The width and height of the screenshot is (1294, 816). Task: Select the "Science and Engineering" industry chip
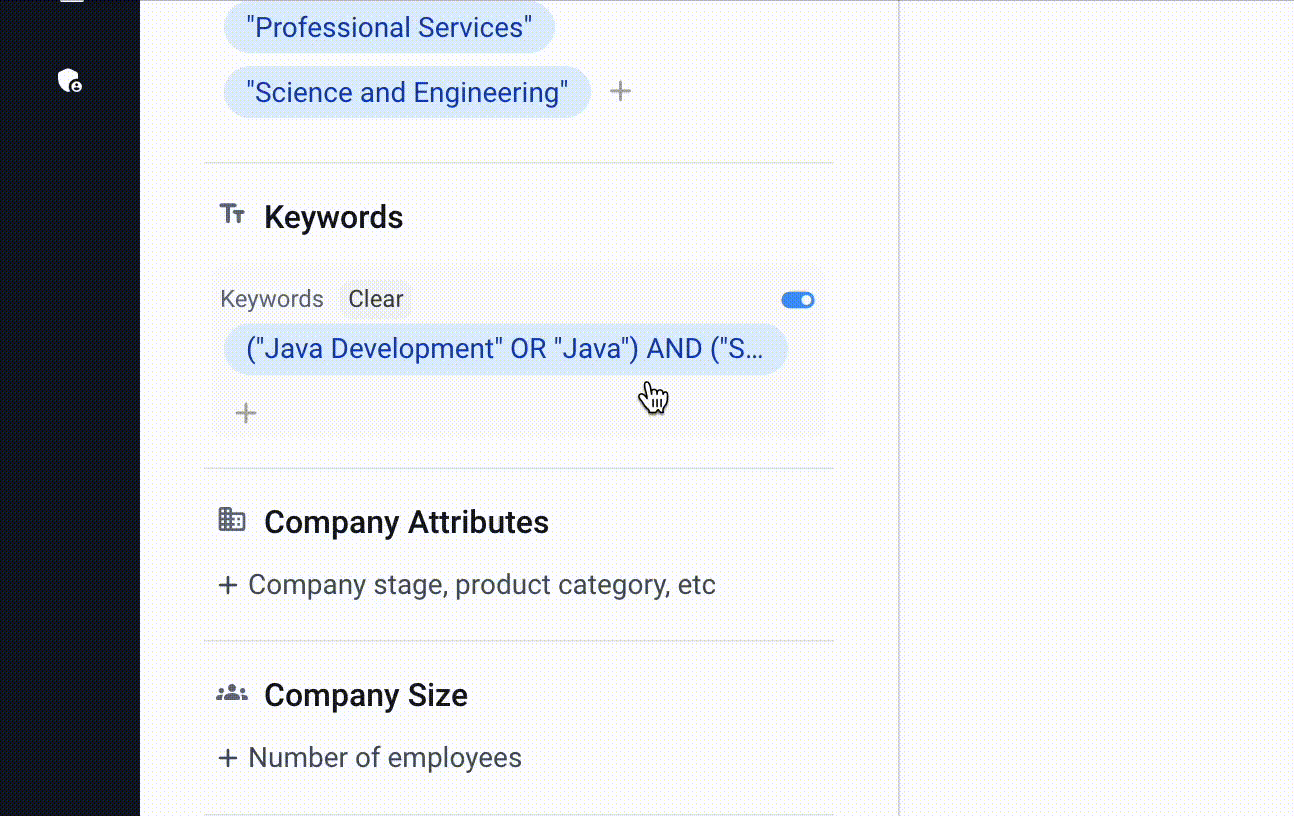point(407,92)
